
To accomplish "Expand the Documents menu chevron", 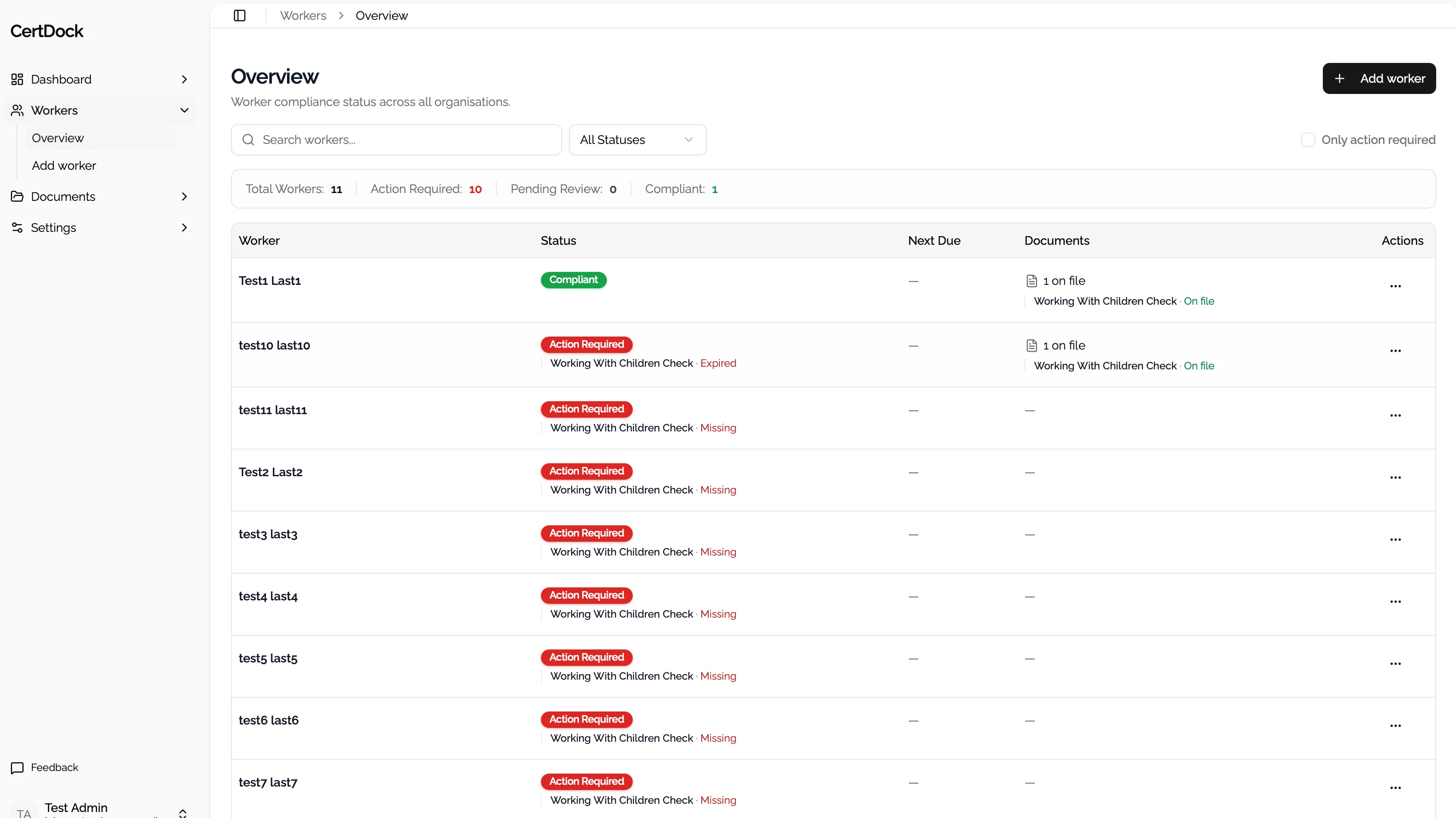I will [184, 196].
